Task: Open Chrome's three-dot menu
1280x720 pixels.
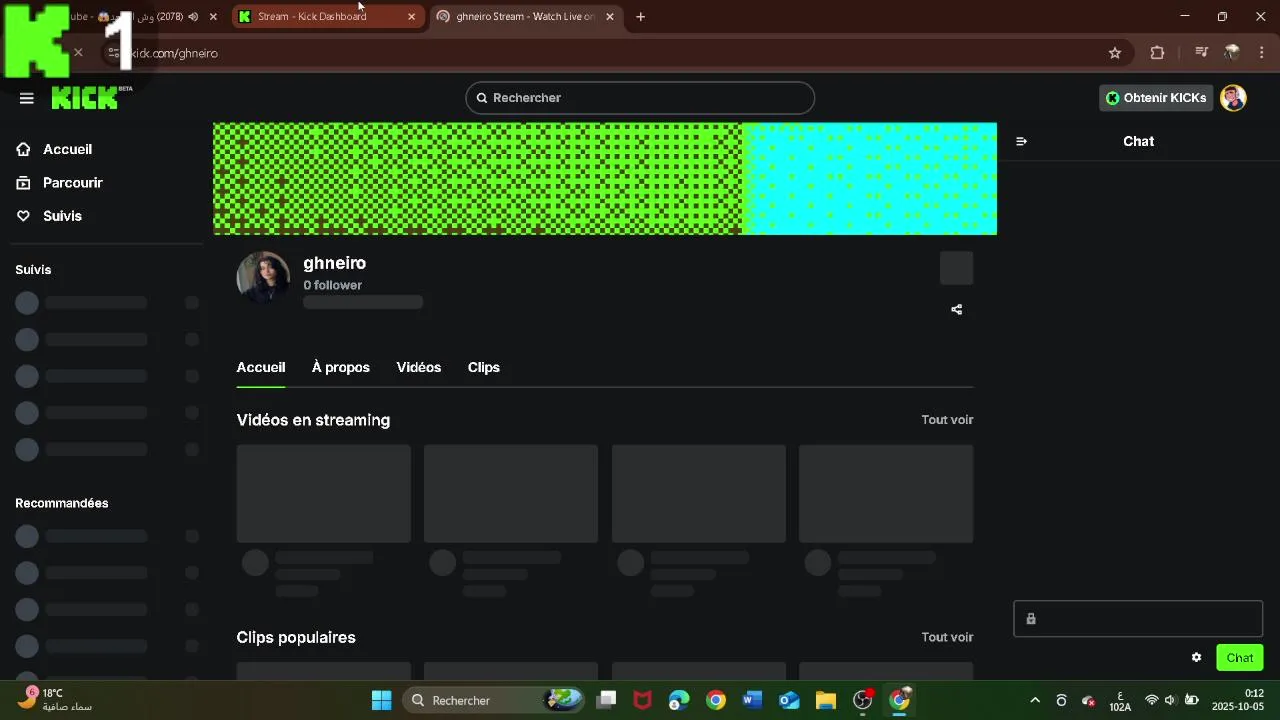Action: tap(1261, 53)
